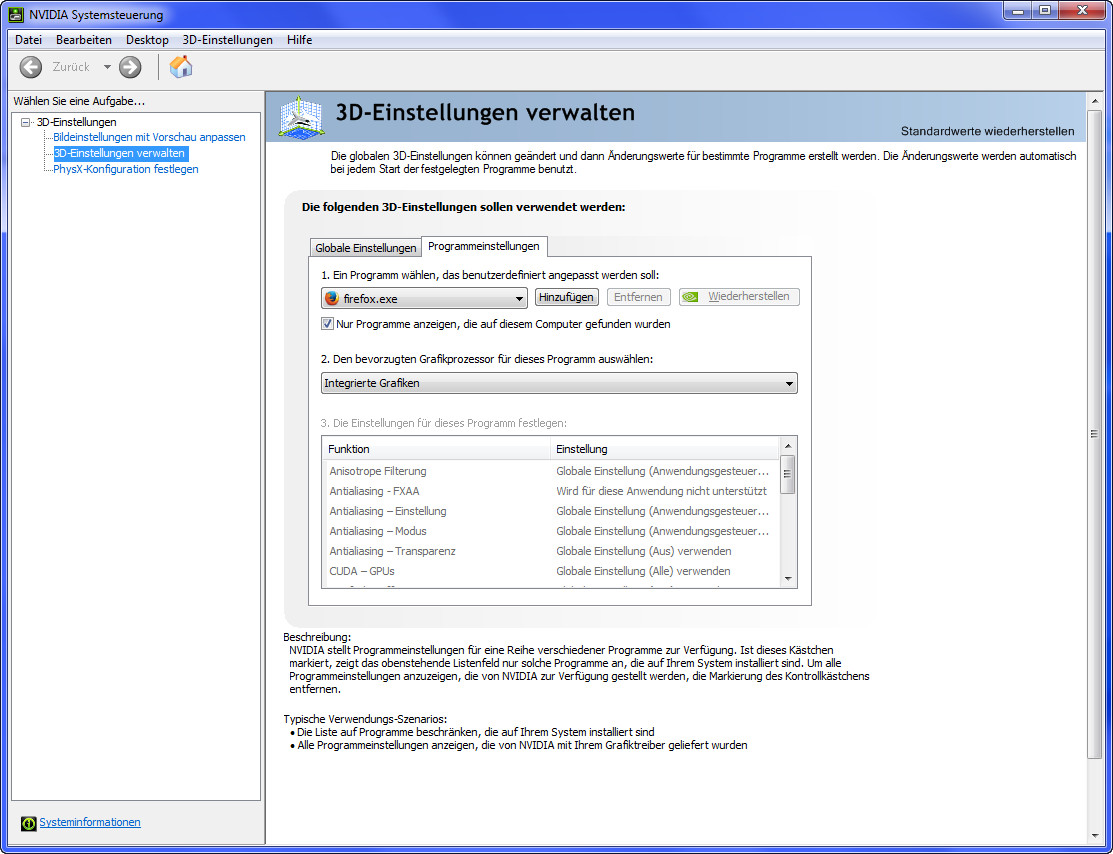Click settings list scroll-down arrow
Viewport: 1113px width, 854px height.
[x=787, y=579]
